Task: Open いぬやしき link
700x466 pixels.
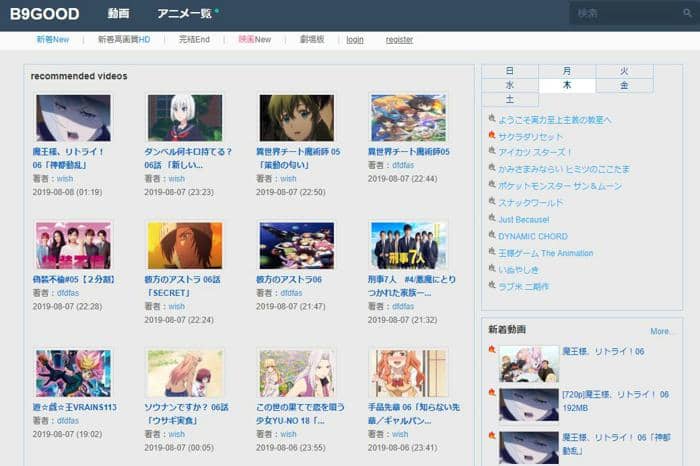Action: pos(519,270)
